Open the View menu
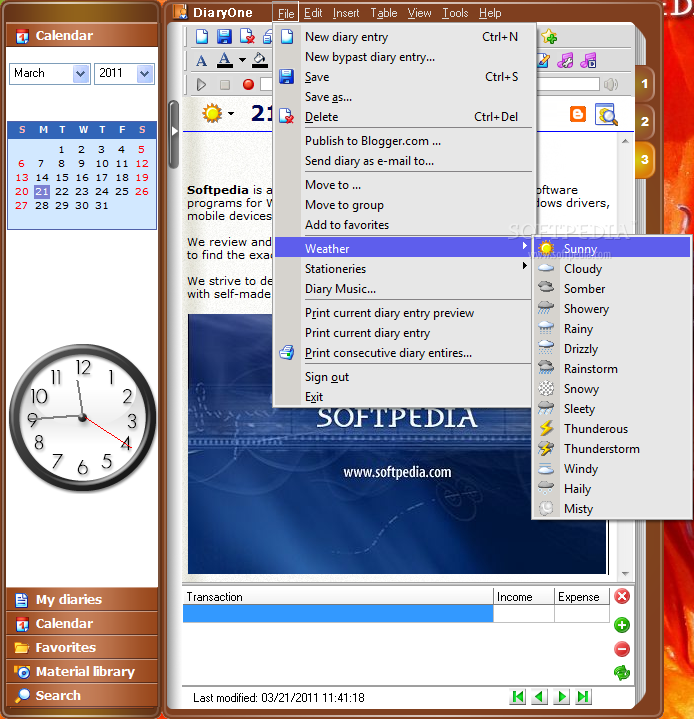 coord(419,13)
